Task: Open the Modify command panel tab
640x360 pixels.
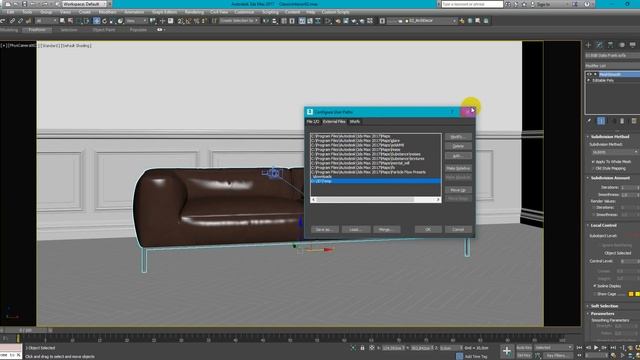Action: click(599, 44)
